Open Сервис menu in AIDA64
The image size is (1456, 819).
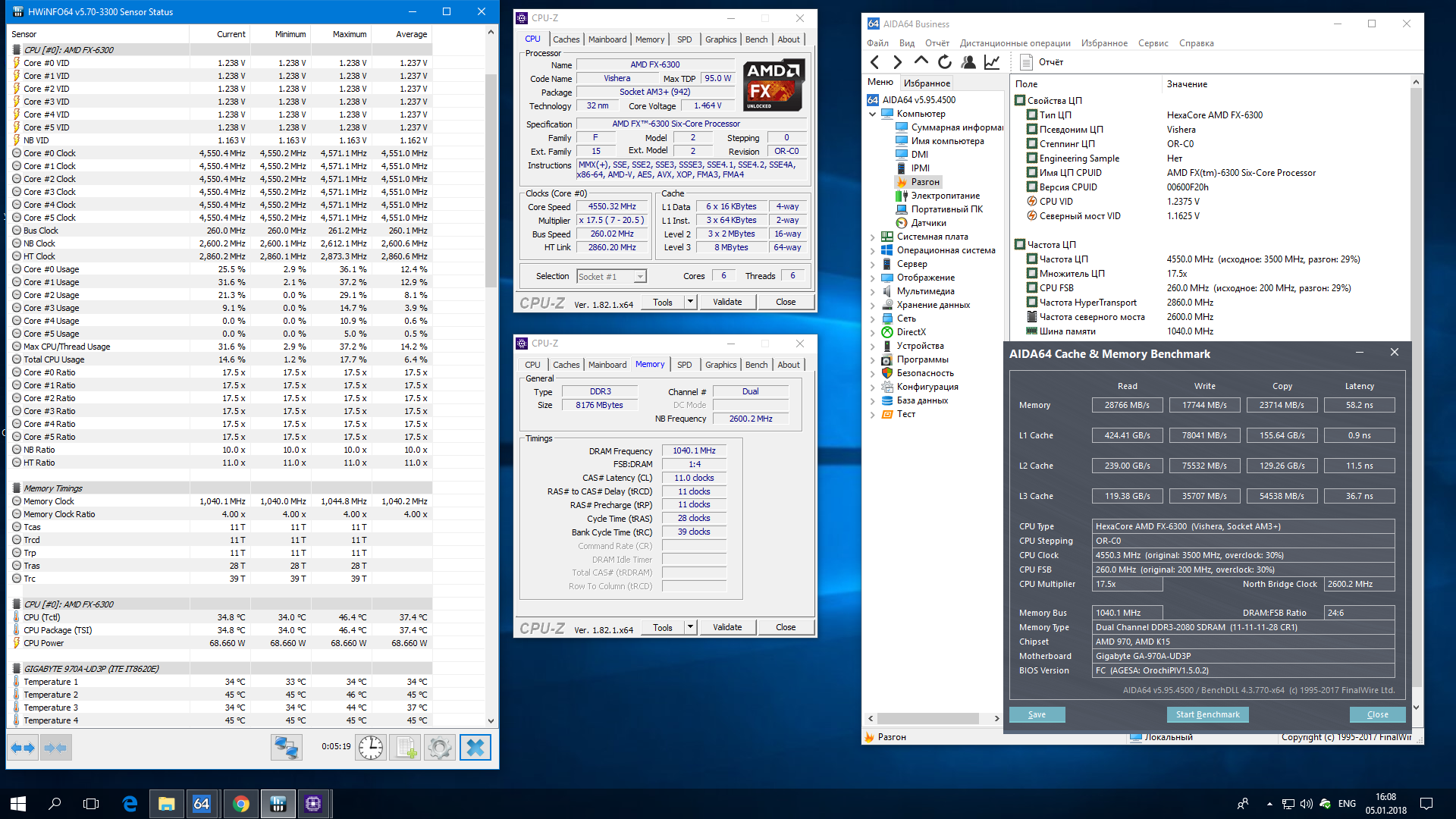(x=1153, y=43)
